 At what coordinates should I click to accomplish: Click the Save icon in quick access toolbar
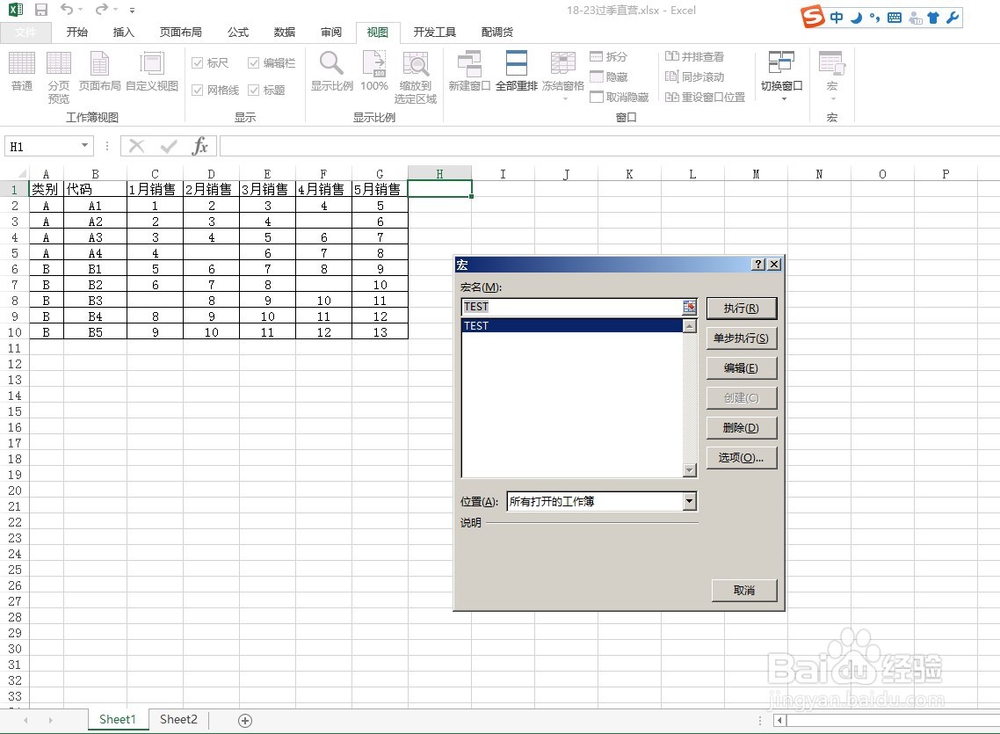point(41,10)
